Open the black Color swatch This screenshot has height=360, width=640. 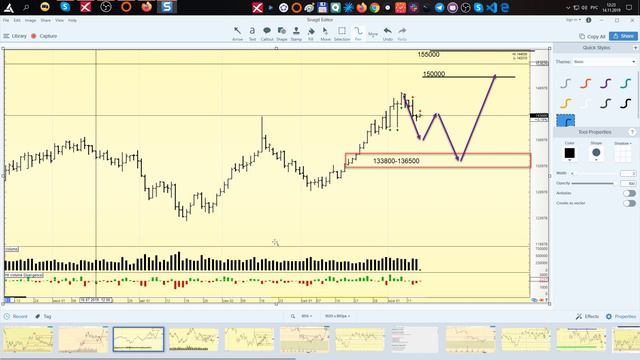click(x=569, y=153)
